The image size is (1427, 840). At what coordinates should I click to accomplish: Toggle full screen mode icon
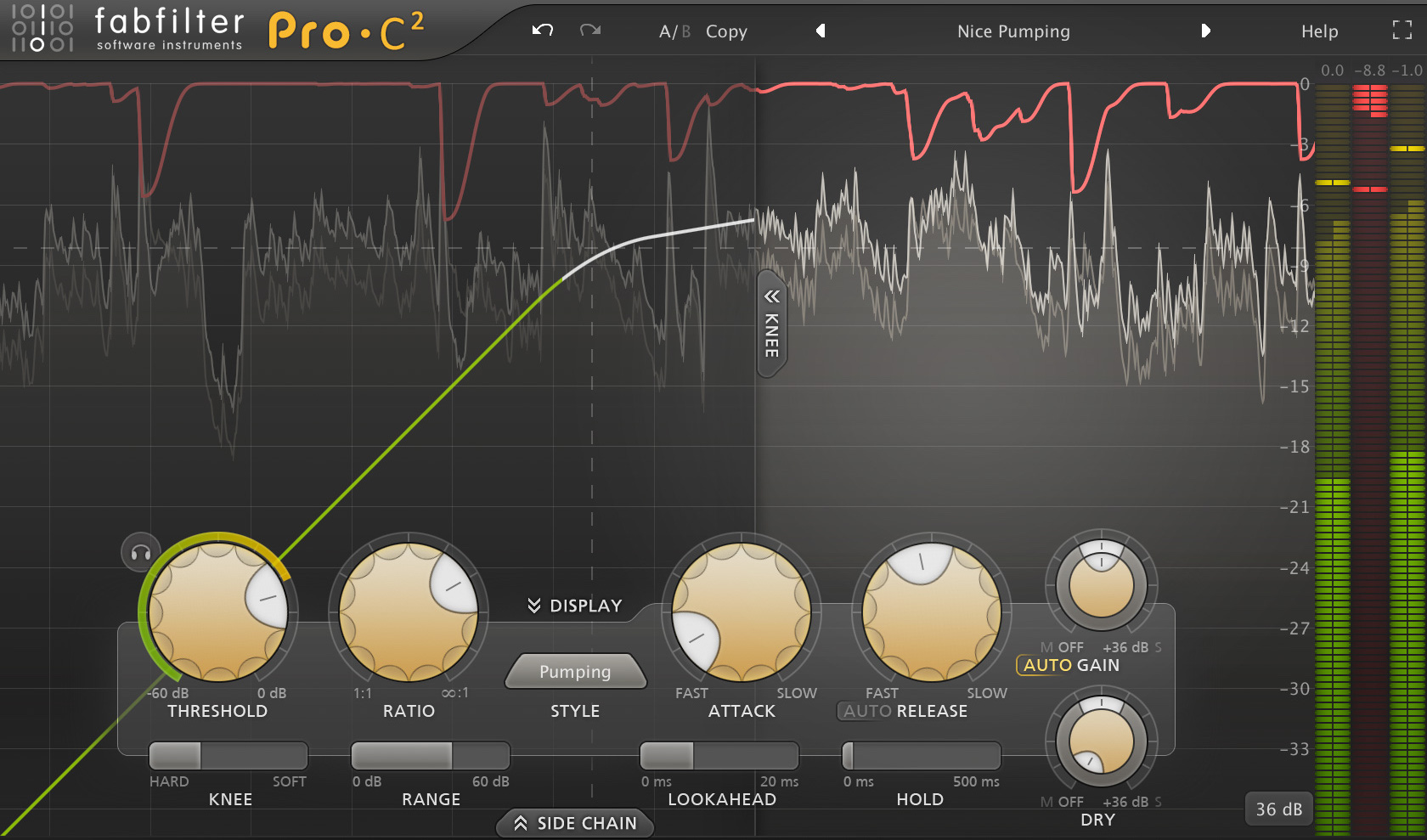(1402, 31)
